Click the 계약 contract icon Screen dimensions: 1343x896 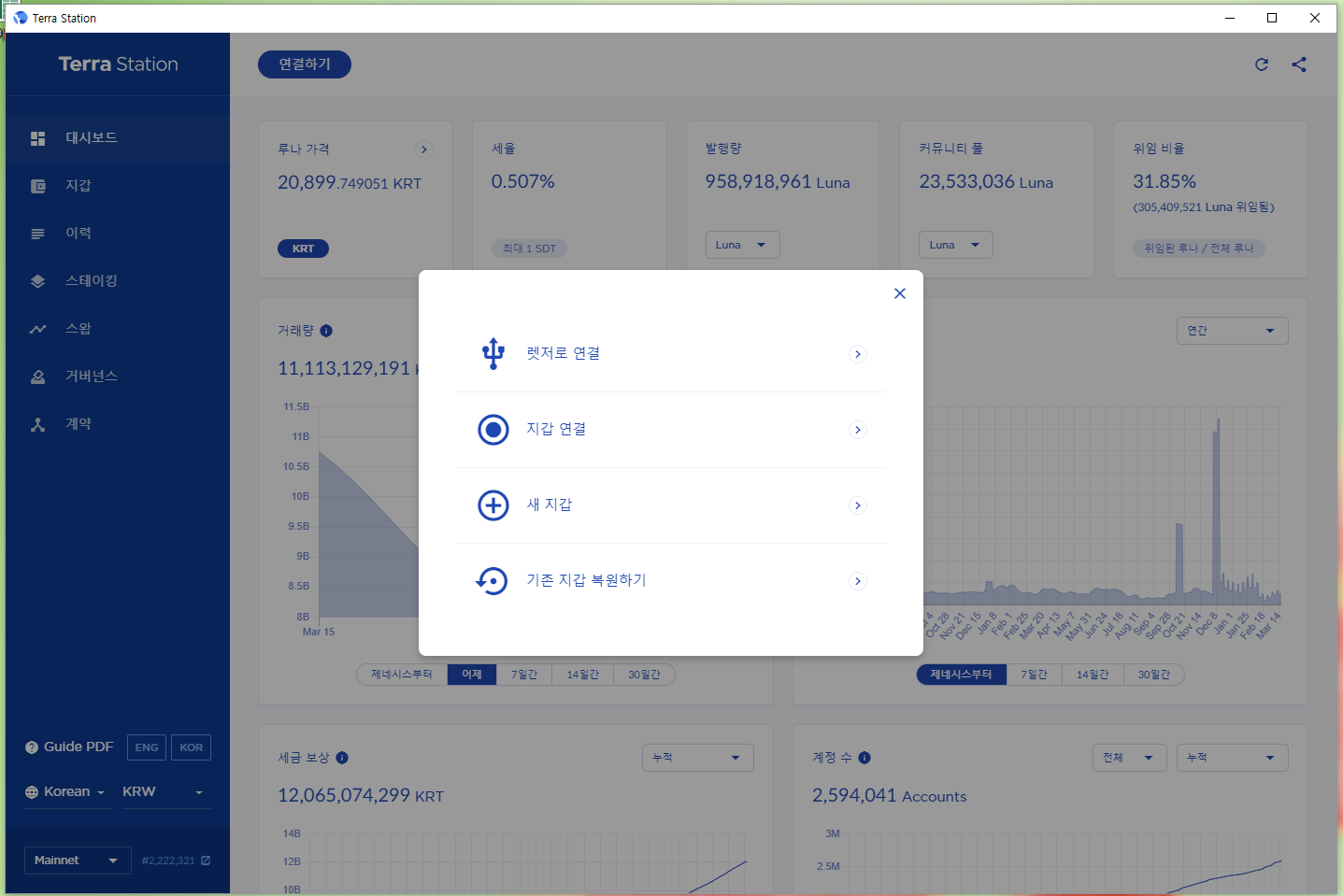(38, 424)
